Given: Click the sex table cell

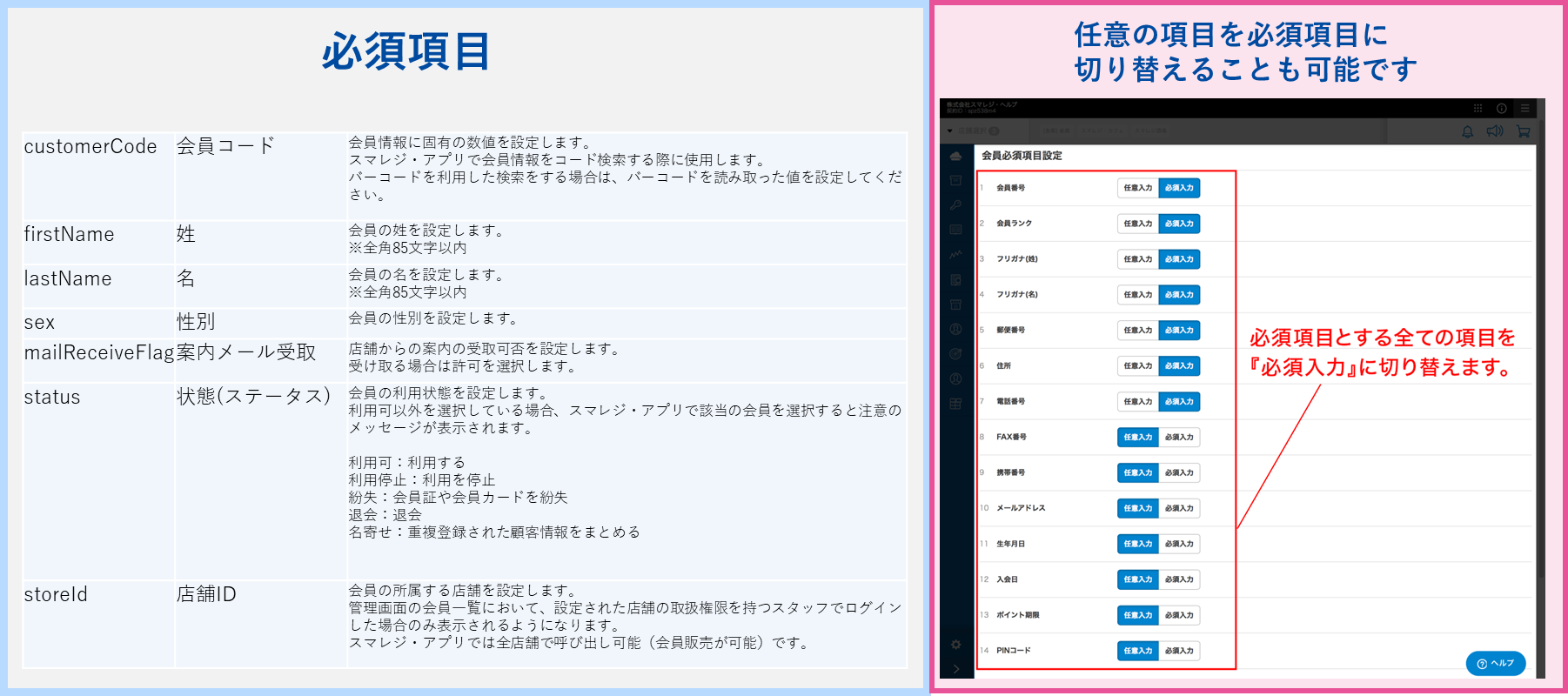Looking at the screenshot, I should click(x=98, y=323).
